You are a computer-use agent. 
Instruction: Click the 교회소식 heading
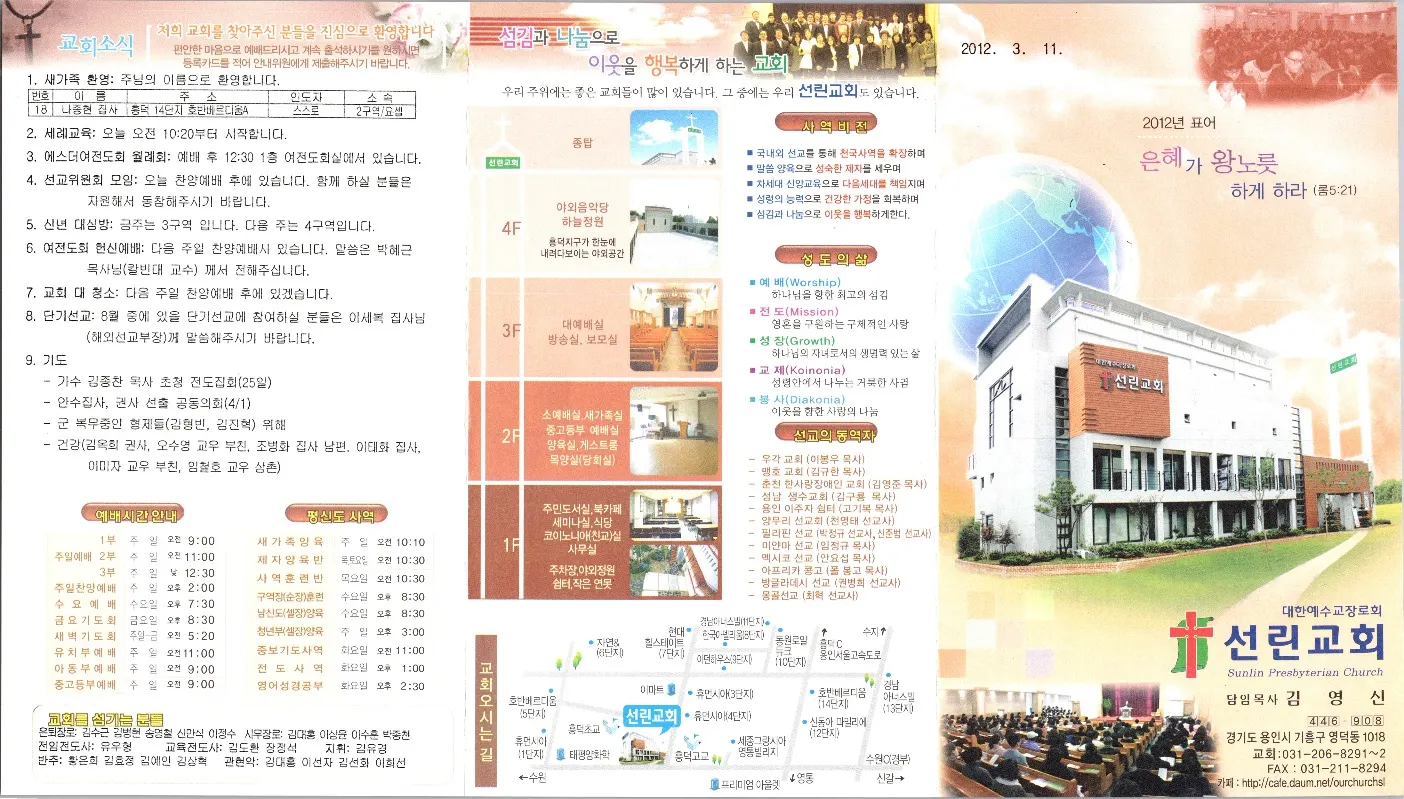96,43
